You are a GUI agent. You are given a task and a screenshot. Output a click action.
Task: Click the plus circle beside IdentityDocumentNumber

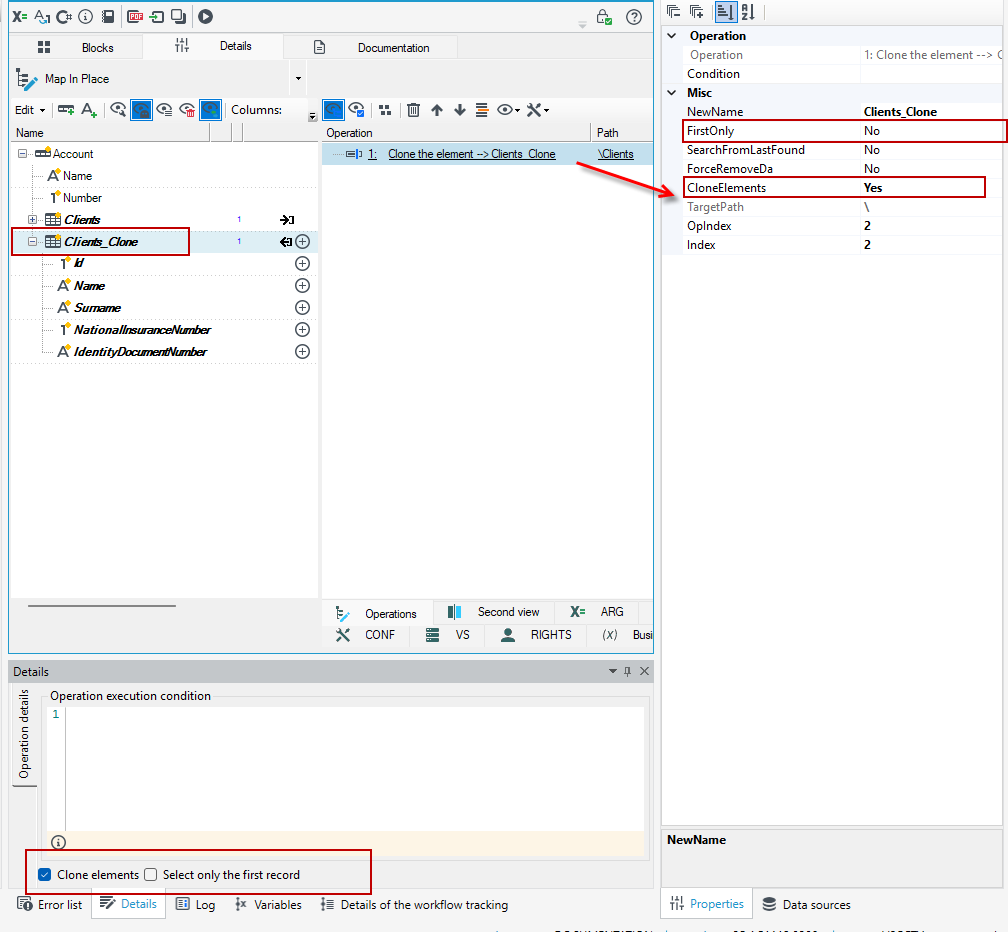click(302, 352)
